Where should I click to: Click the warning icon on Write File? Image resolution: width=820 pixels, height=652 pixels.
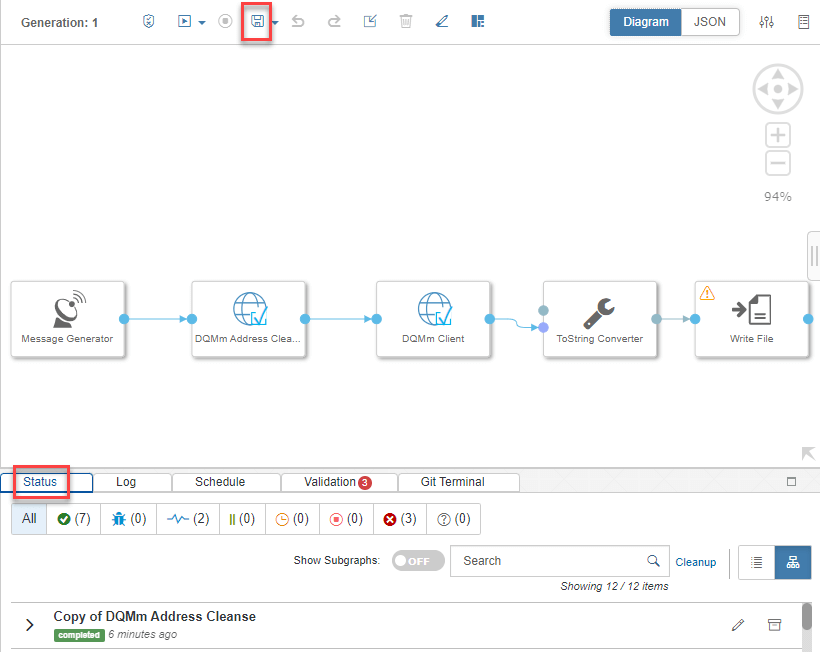tap(707, 293)
